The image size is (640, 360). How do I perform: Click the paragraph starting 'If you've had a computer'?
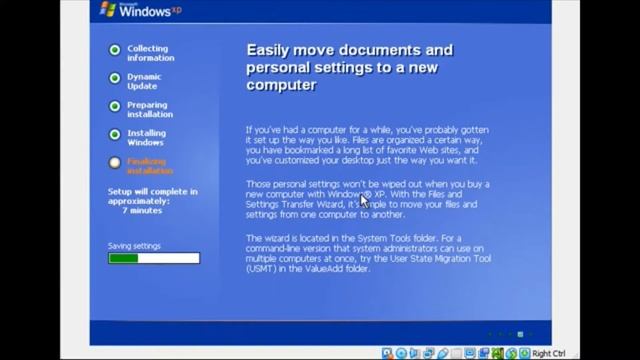pyautogui.click(x=367, y=145)
